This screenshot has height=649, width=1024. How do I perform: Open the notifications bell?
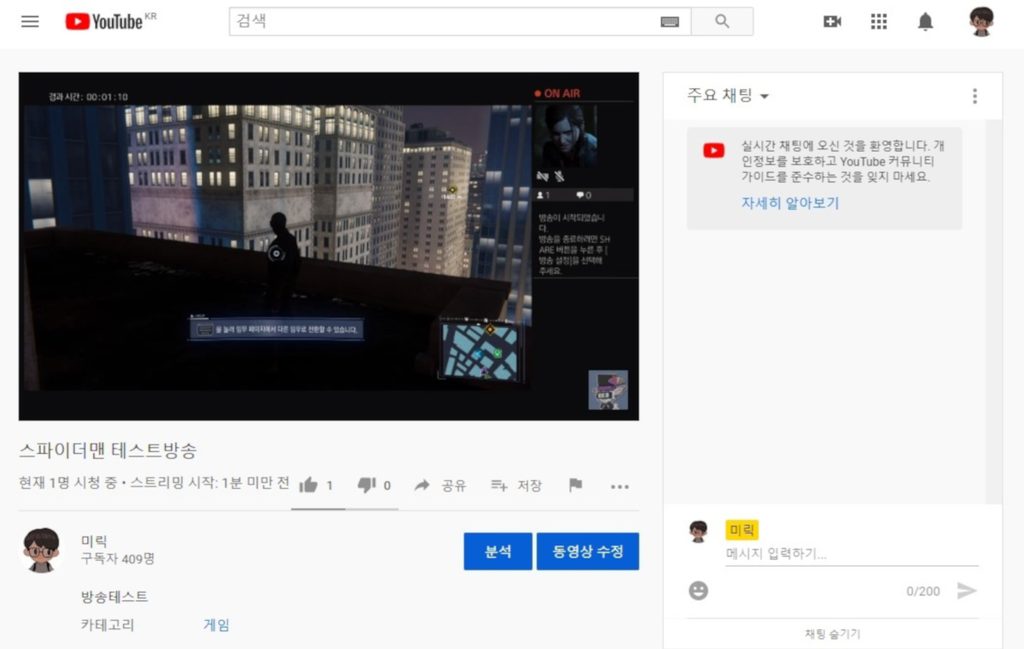(x=925, y=22)
